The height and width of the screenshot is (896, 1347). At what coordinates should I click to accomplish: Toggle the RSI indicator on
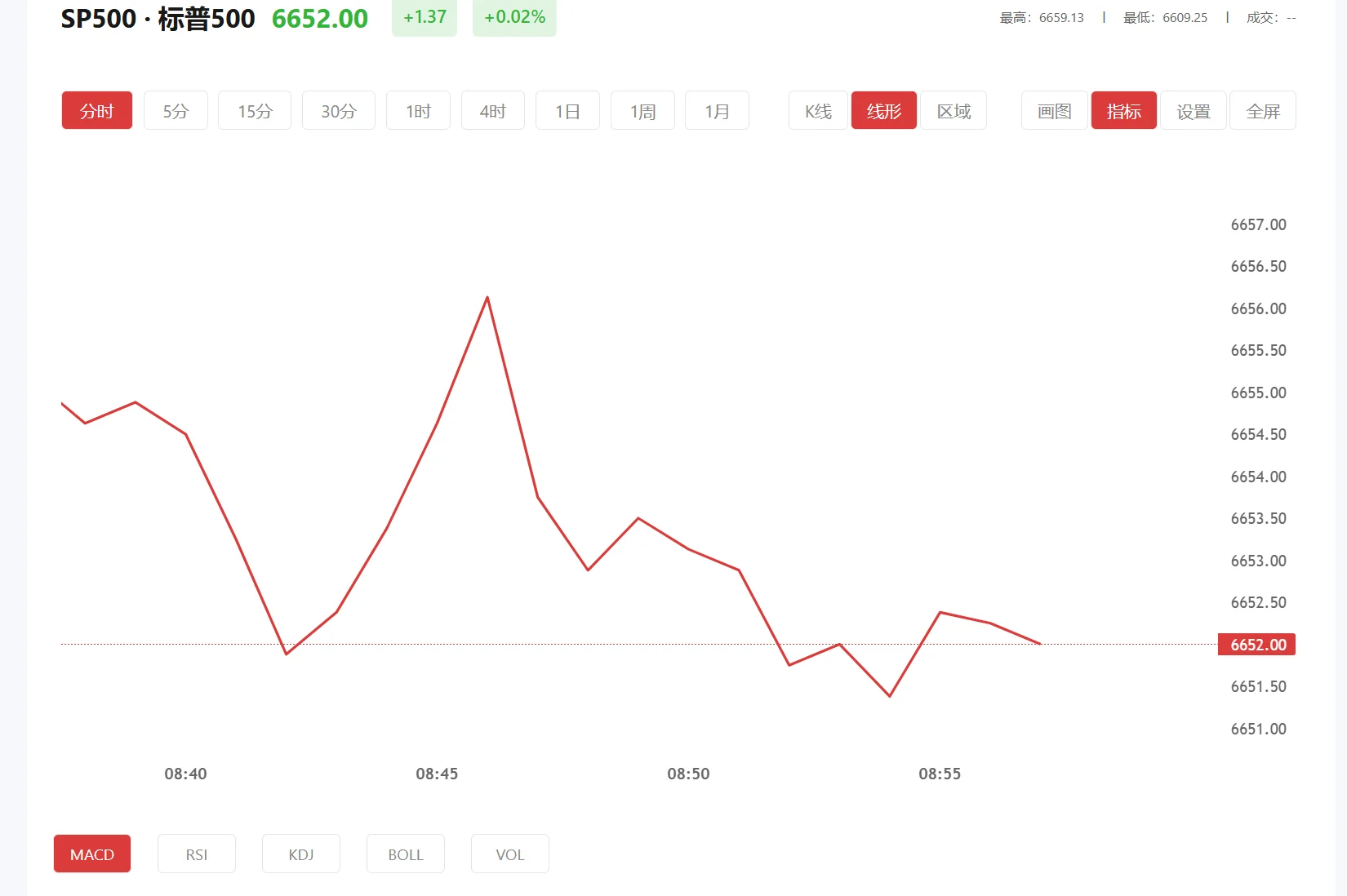point(196,854)
